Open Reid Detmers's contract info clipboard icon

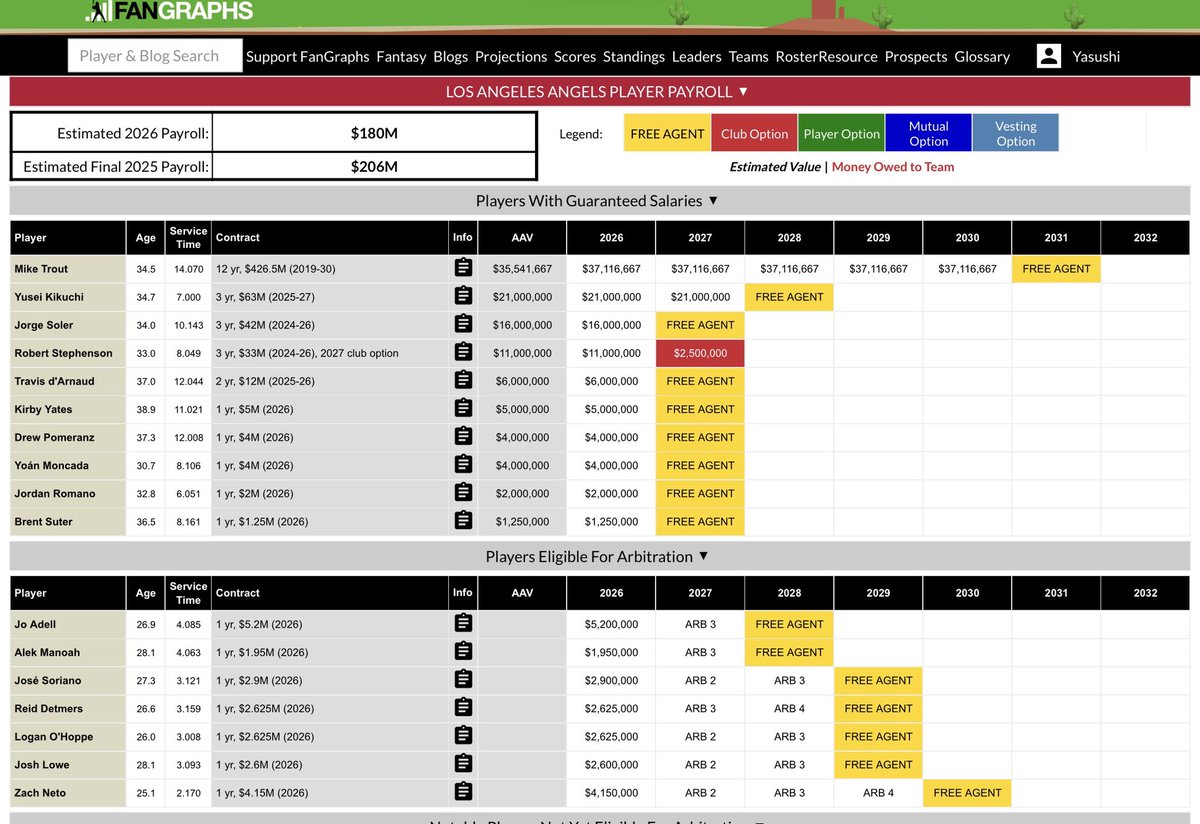462,707
